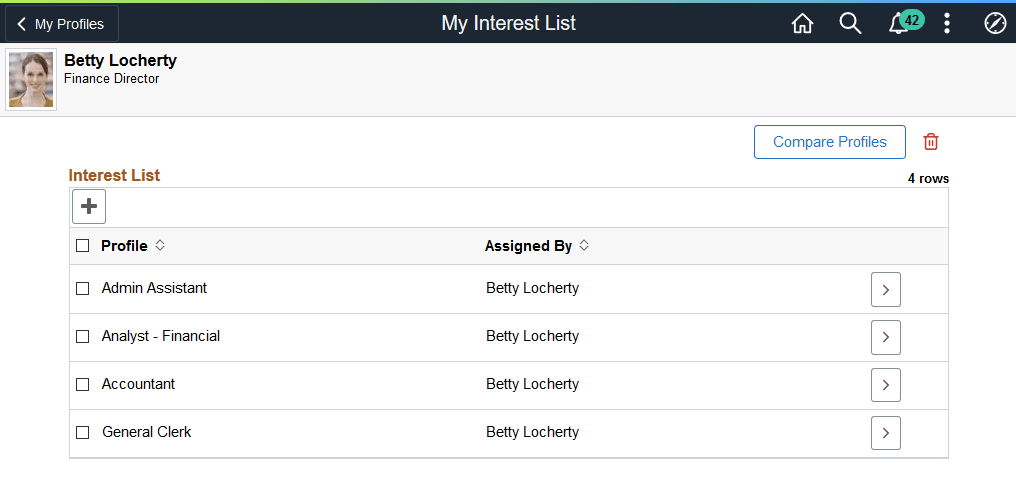Open the Analyst - Financial row arrow

pos(885,337)
